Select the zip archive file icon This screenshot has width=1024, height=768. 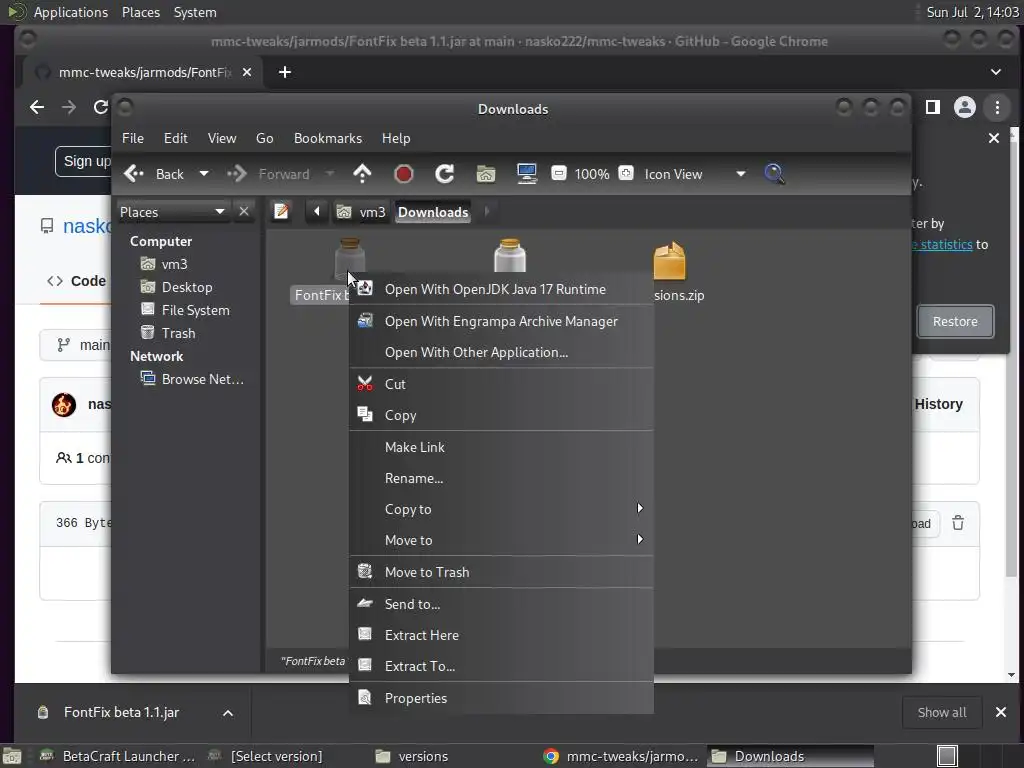point(669,261)
